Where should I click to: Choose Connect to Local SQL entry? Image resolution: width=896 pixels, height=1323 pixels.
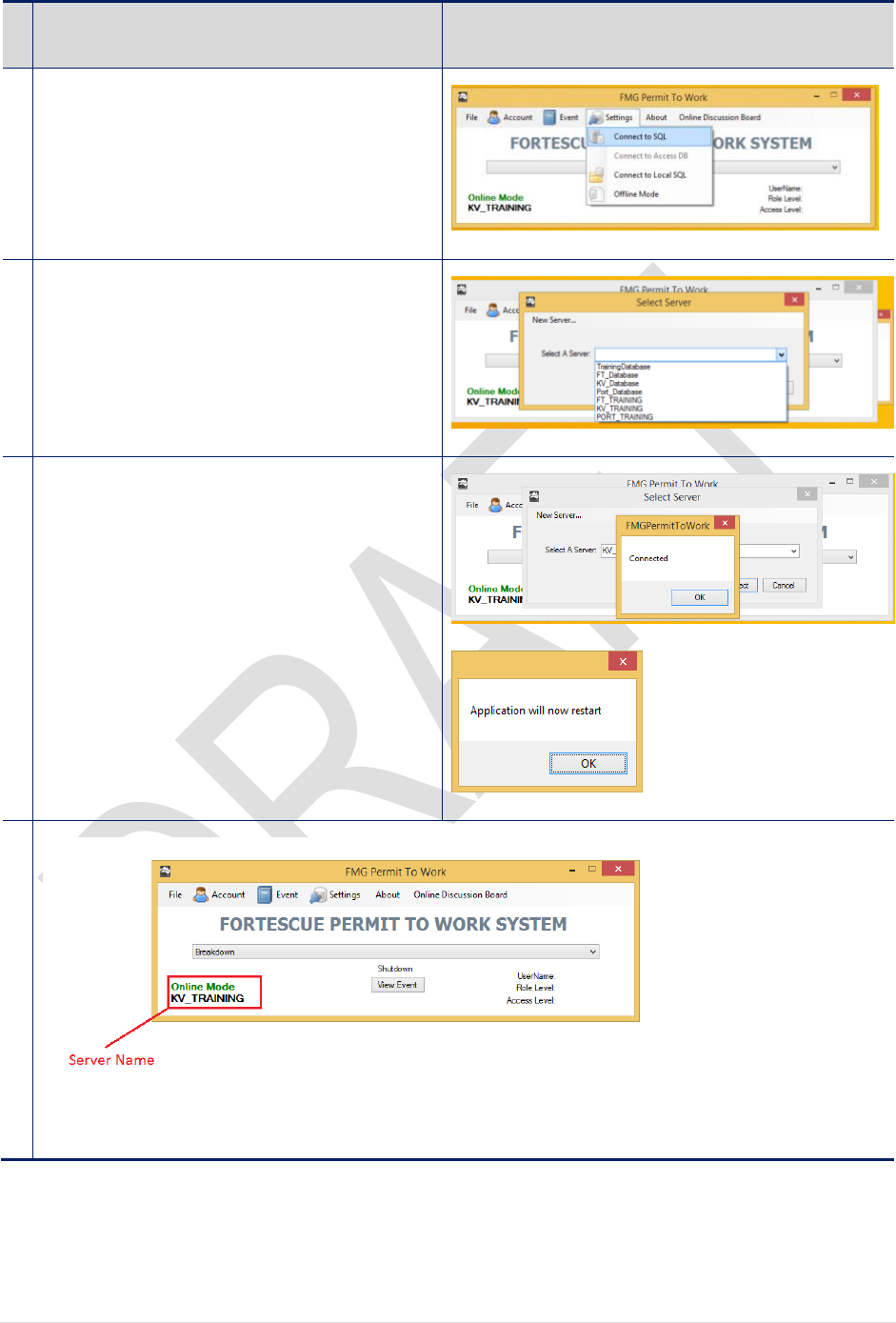(649, 175)
